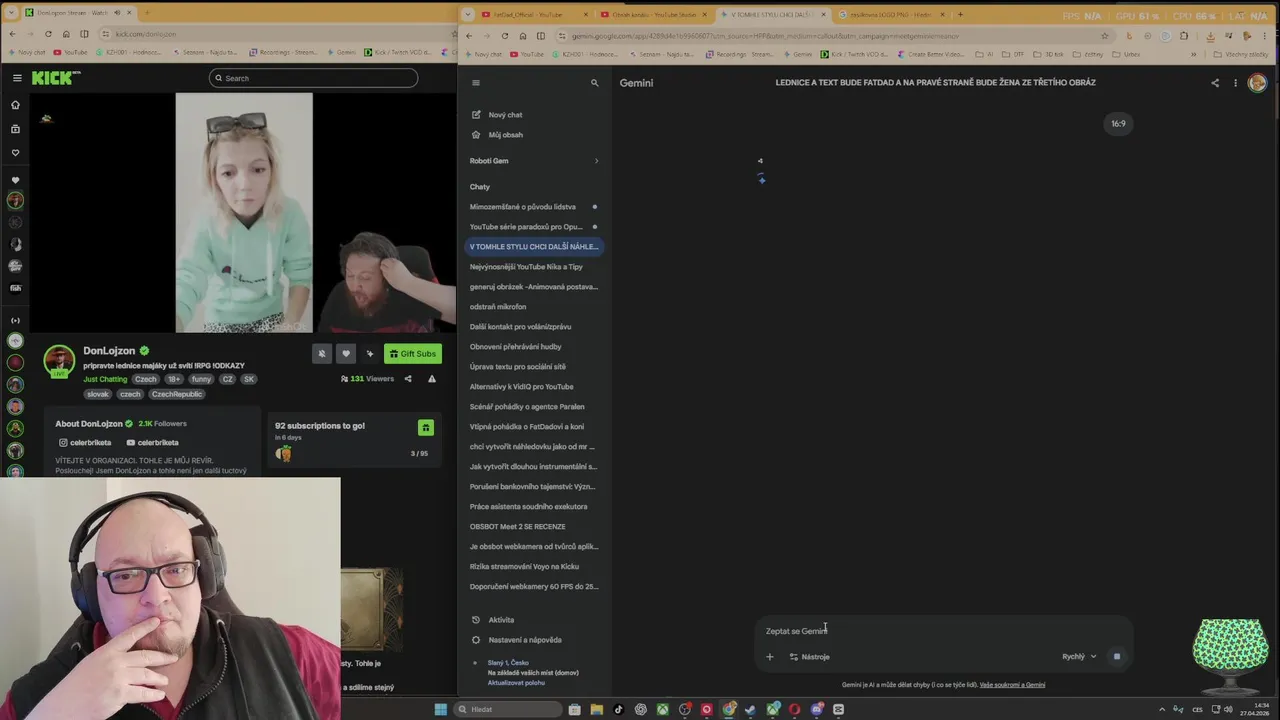
Task: Open File Explorer from taskbar
Action: click(x=597, y=710)
